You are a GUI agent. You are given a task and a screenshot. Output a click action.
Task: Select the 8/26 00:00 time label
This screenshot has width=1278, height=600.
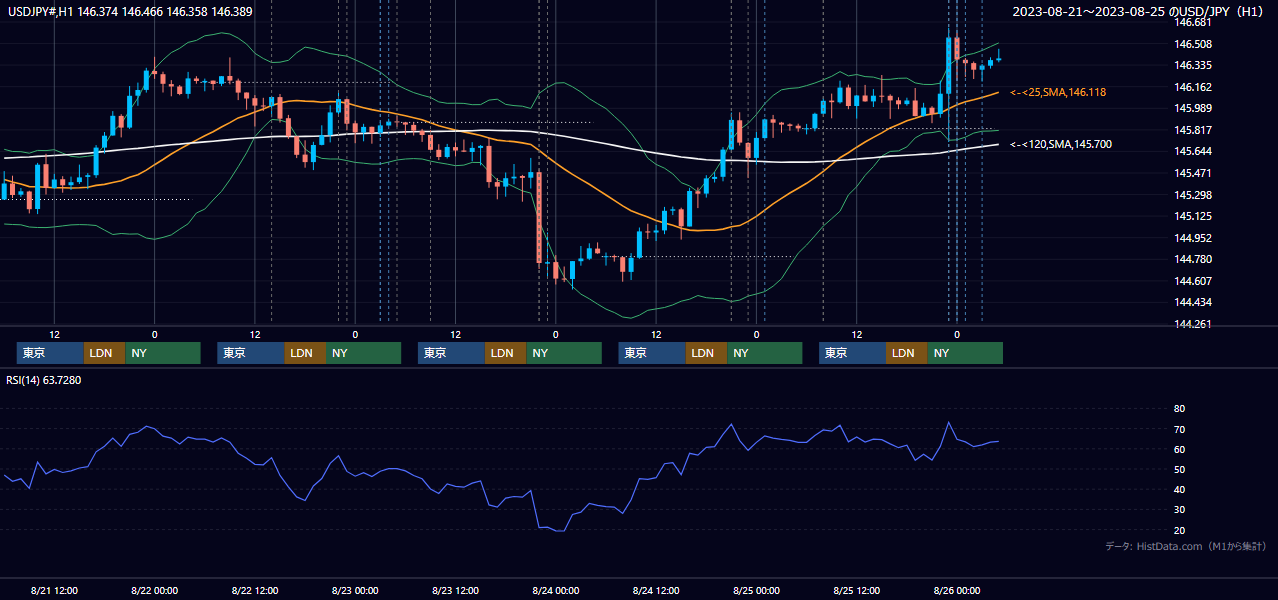click(957, 590)
